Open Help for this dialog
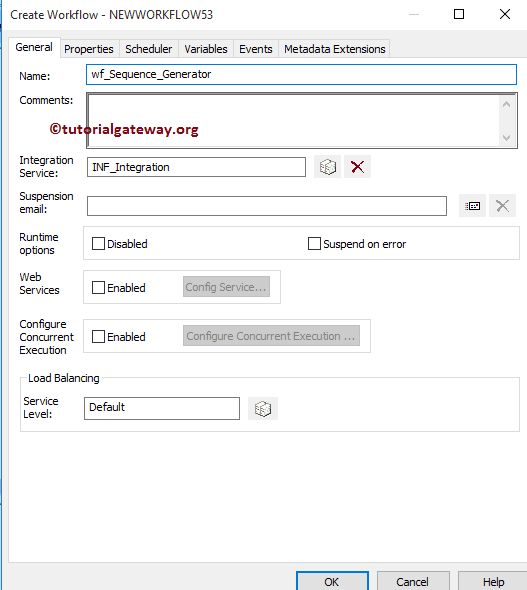The height and width of the screenshot is (590, 527). coord(493,581)
